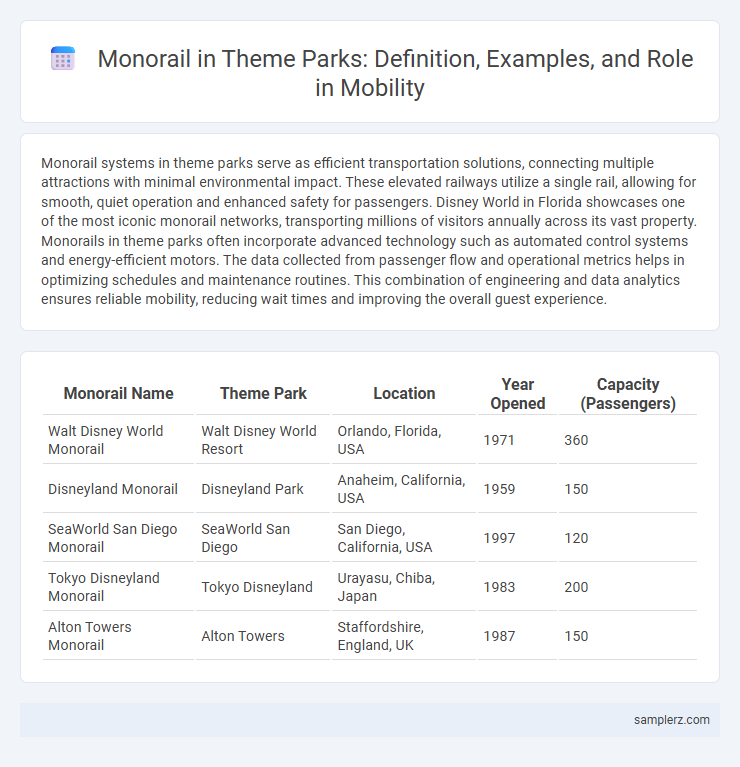Viewport: 740px width, 767px height.
Task: Click the capacity value 360
Action: 628,440
